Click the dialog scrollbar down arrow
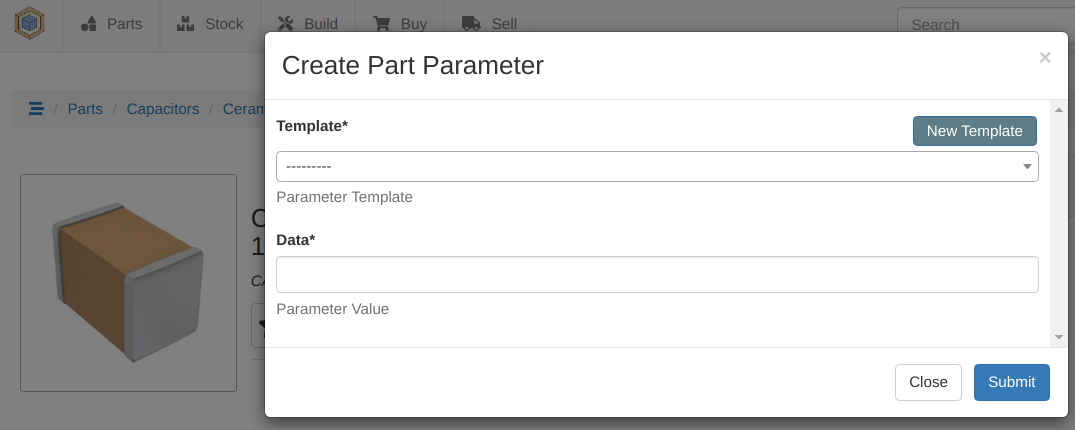 pyautogui.click(x=1059, y=337)
